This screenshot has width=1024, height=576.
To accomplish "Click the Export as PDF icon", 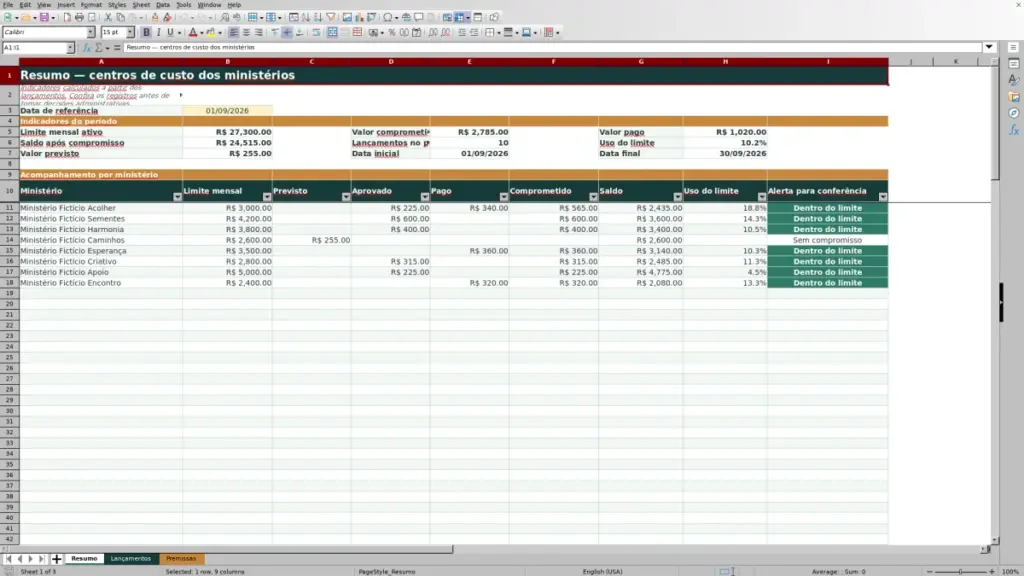I will pos(67,18).
